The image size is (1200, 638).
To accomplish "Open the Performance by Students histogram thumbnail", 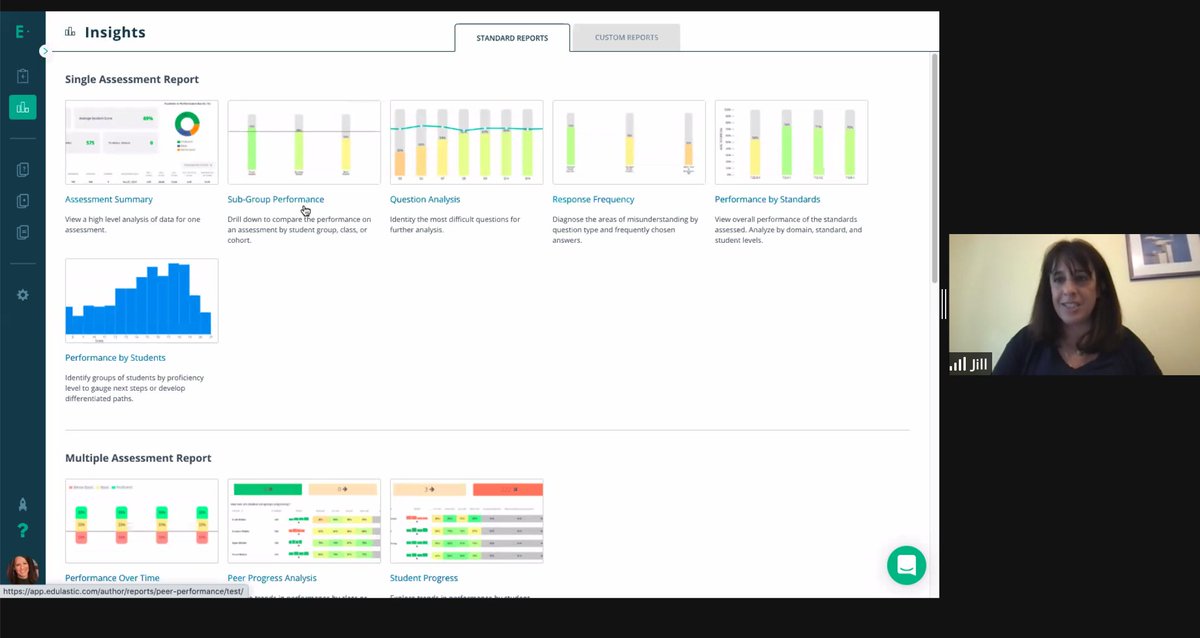I will pyautogui.click(x=141, y=300).
